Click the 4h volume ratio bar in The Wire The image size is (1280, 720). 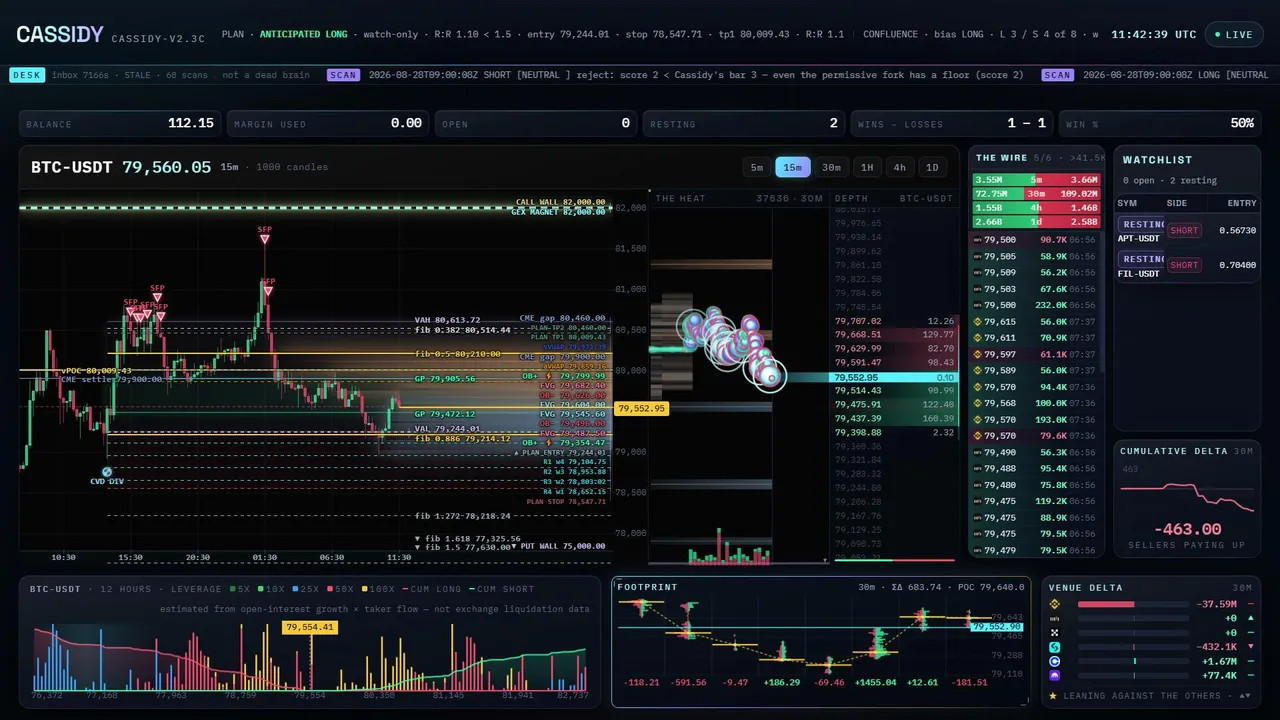(x=1037, y=208)
